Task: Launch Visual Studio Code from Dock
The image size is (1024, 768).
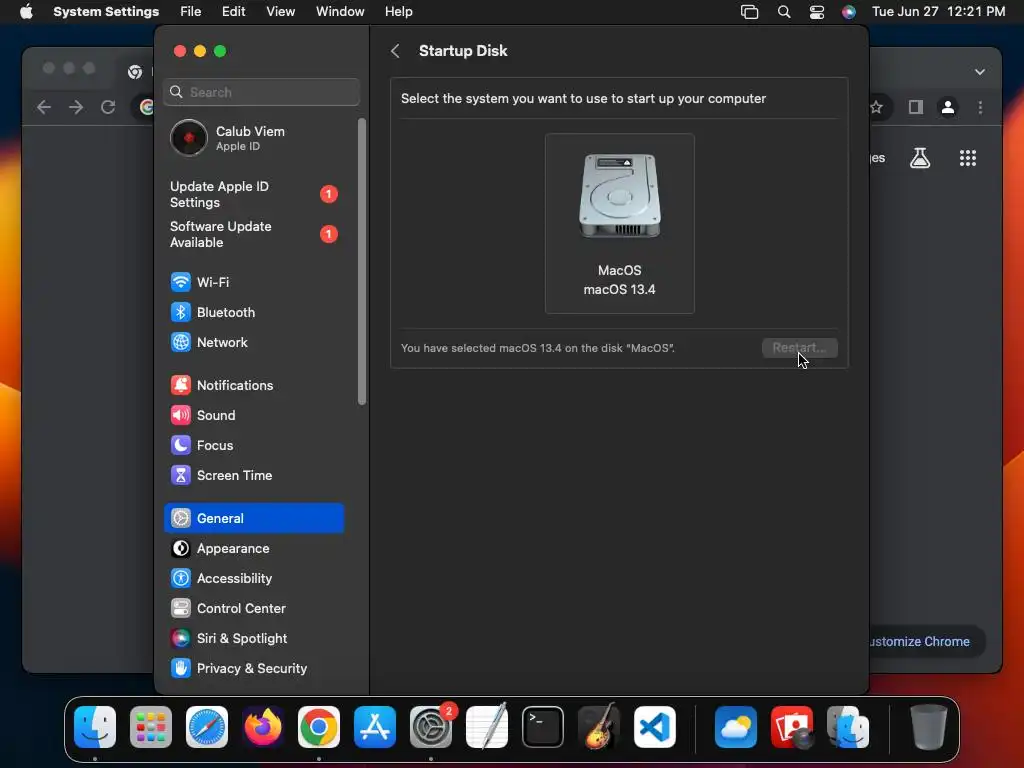Action: pyautogui.click(x=654, y=727)
